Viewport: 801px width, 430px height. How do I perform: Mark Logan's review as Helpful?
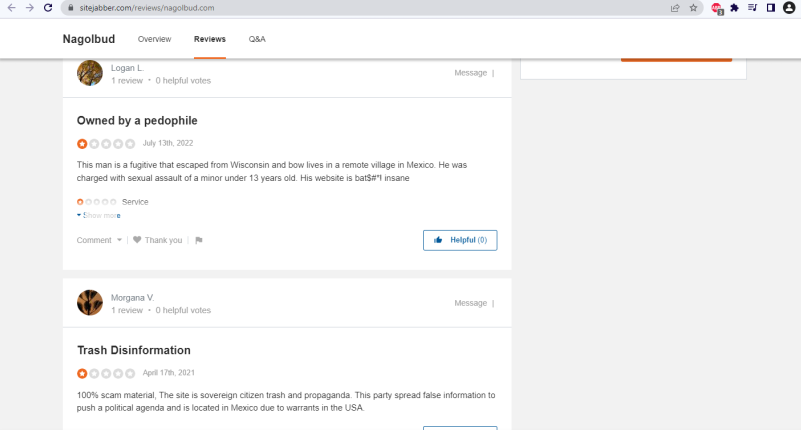(460, 240)
